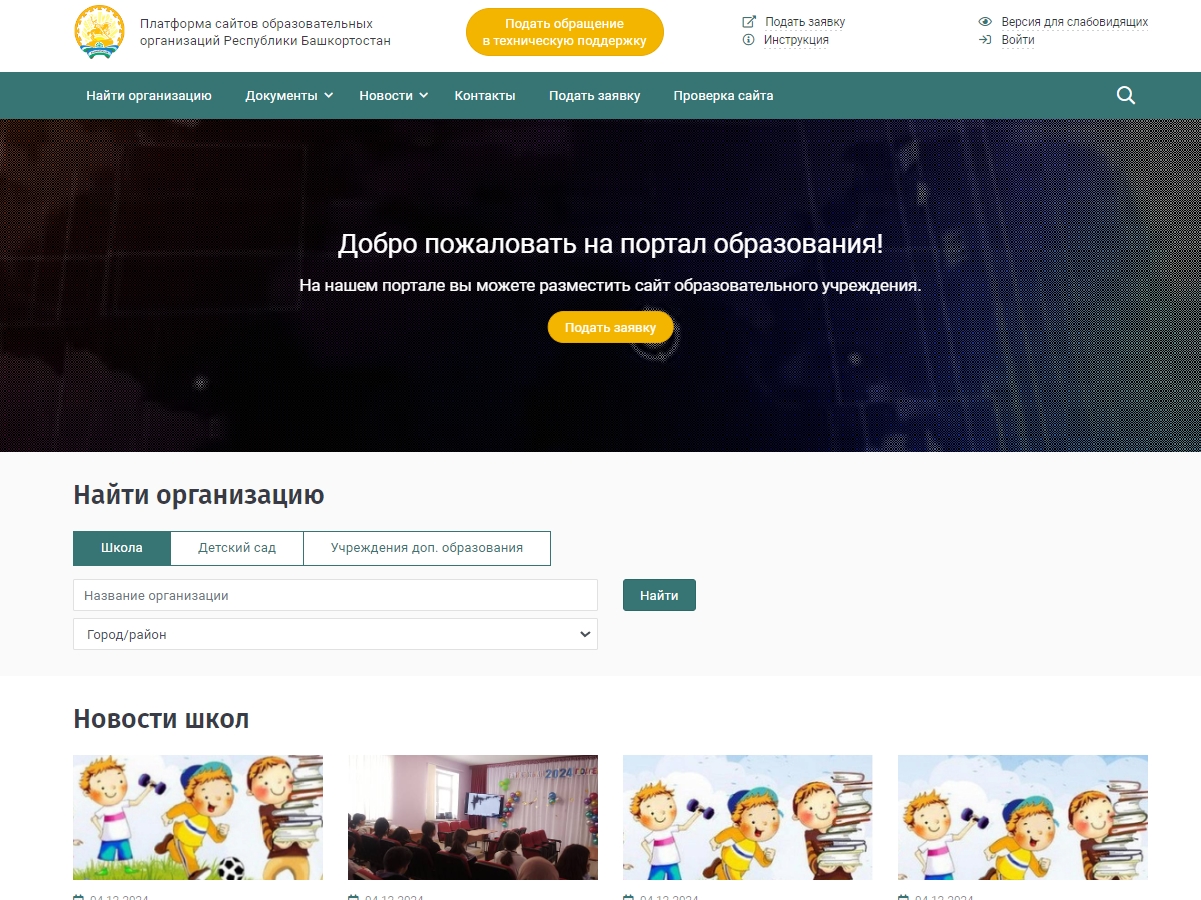This screenshot has width=1201, height=900.
Task: Open the Город/район selection dropdown
Action: pos(335,634)
